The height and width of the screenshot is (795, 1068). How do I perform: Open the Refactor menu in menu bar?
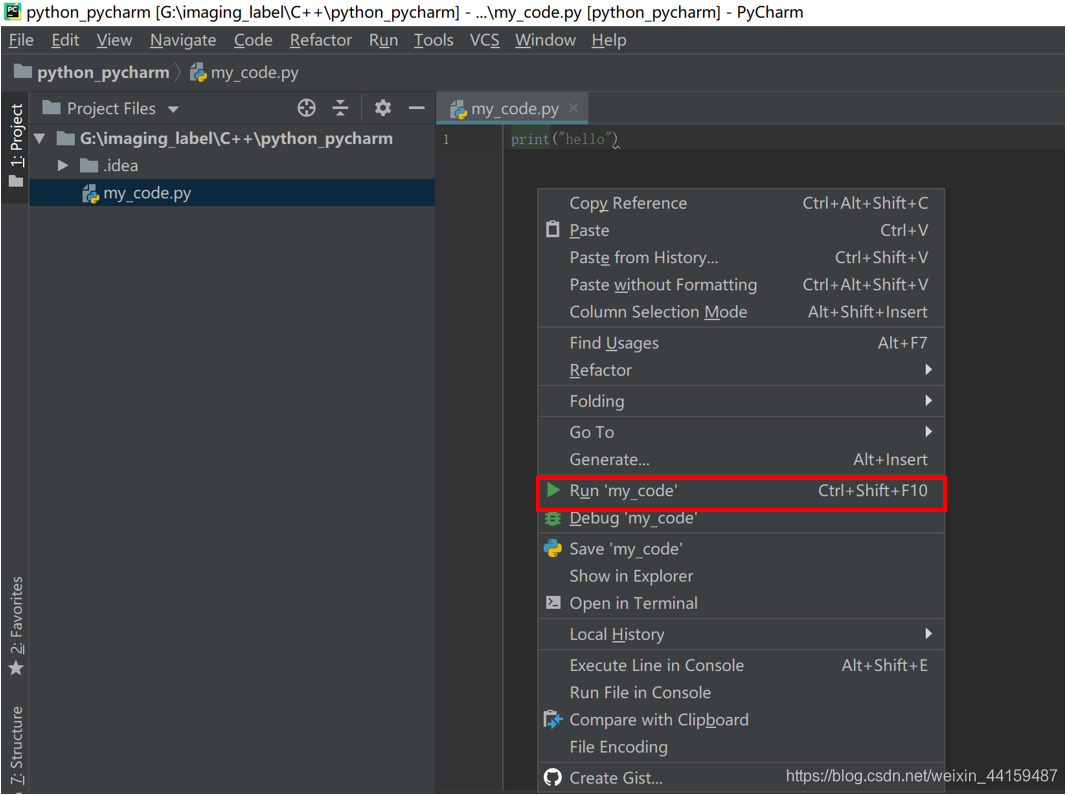321,40
